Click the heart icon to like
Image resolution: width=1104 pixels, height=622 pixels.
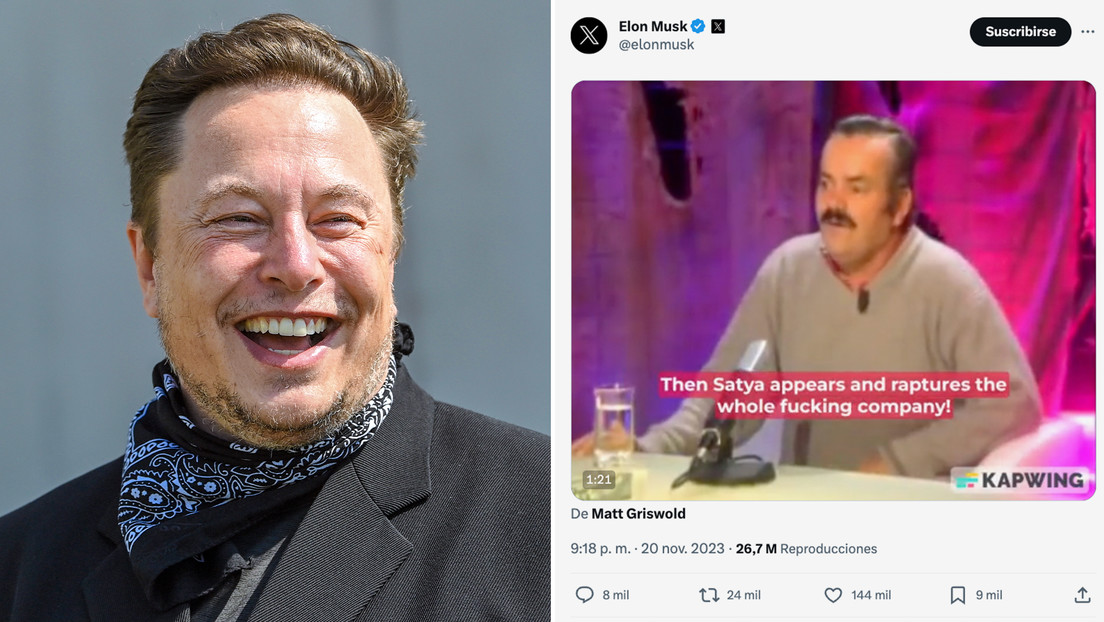click(x=833, y=594)
